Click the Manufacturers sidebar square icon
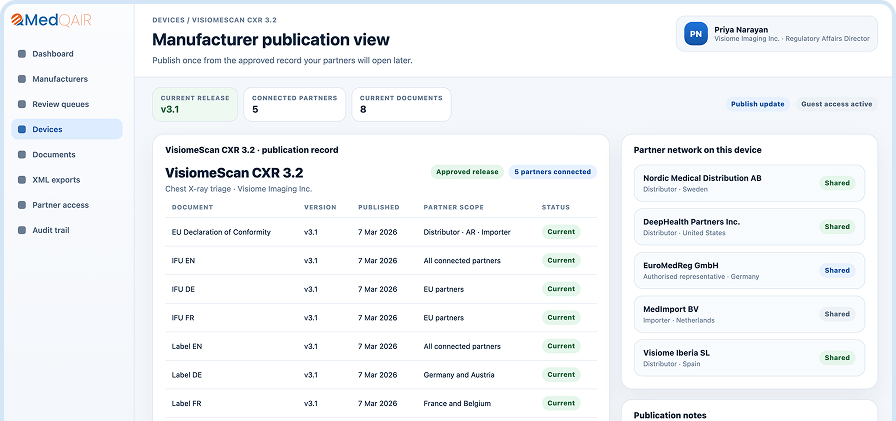 coord(22,79)
